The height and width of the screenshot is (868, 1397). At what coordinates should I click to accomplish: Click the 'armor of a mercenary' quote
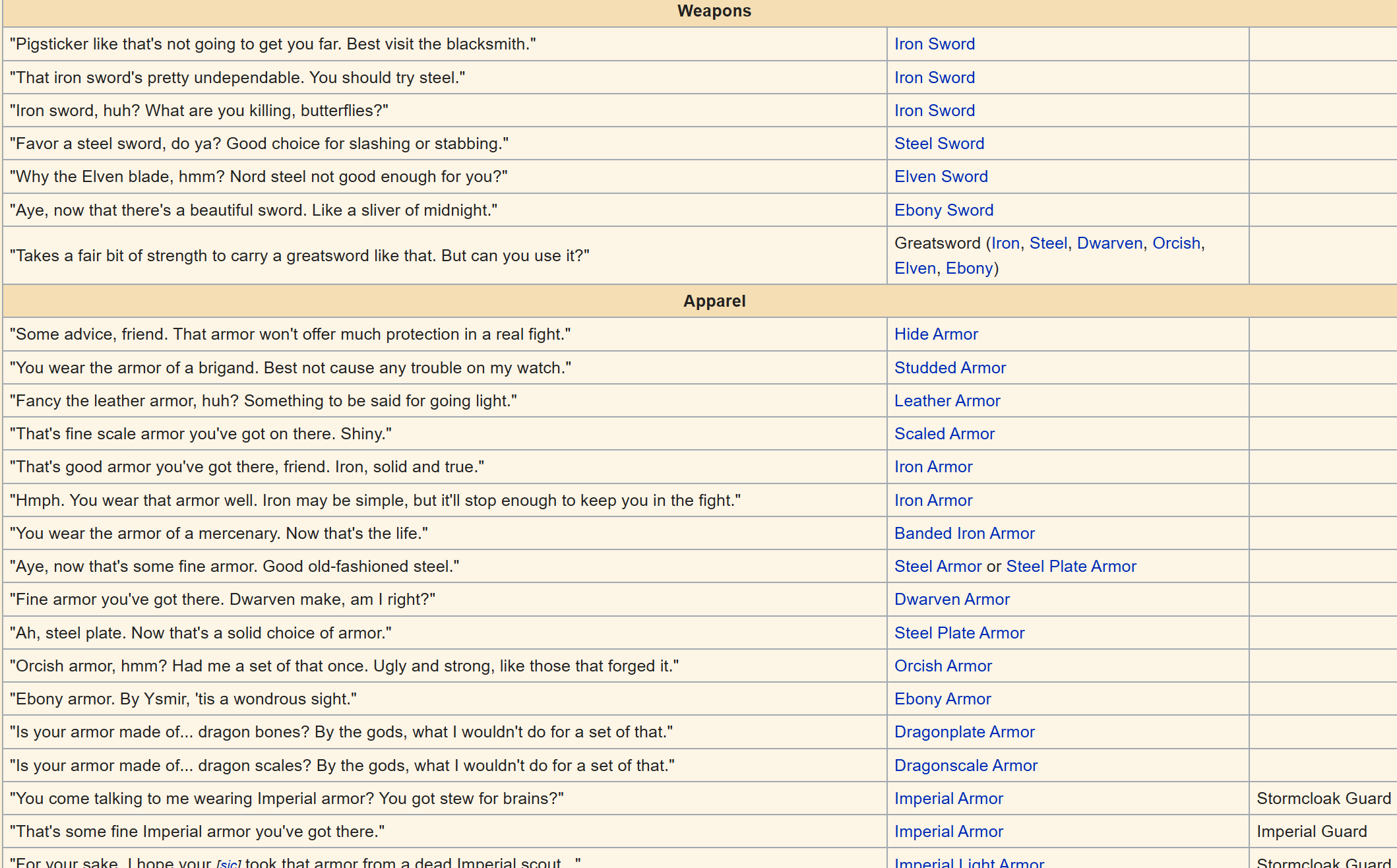coord(219,534)
